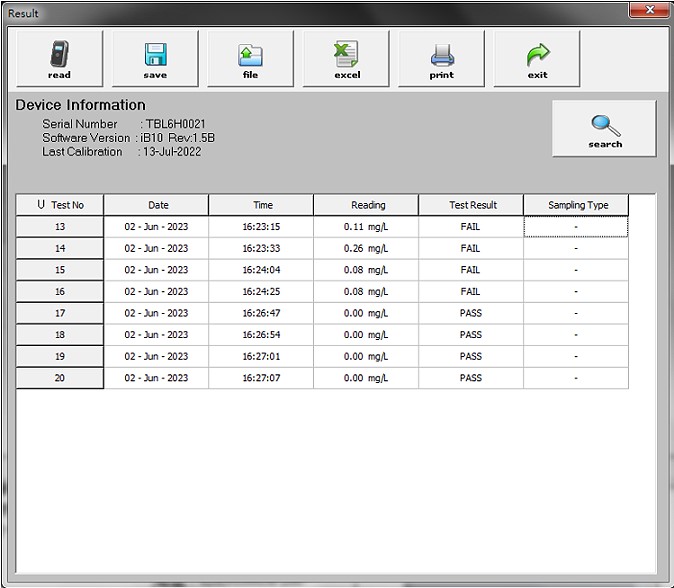
Task: Click the time cell 16:23:33
Action: point(261,248)
